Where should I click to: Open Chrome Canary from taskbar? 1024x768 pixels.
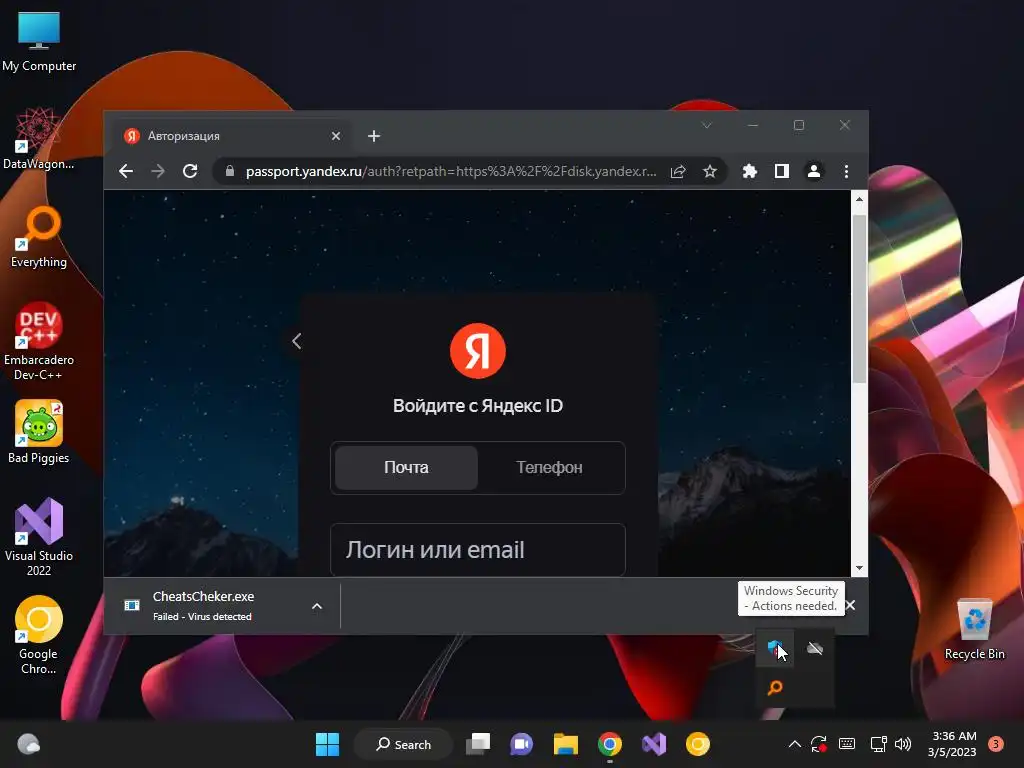tap(697, 744)
